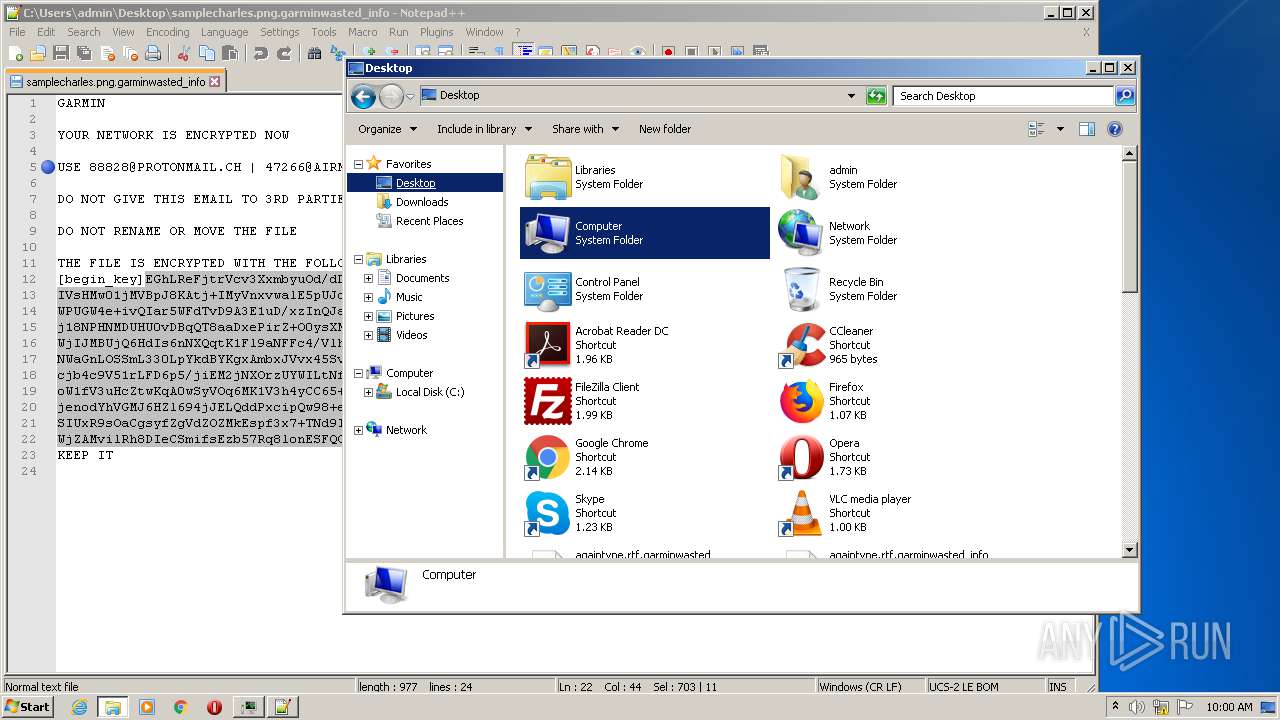Expand the Documents library node
Screen dimensions: 1280x720
click(x=368, y=278)
